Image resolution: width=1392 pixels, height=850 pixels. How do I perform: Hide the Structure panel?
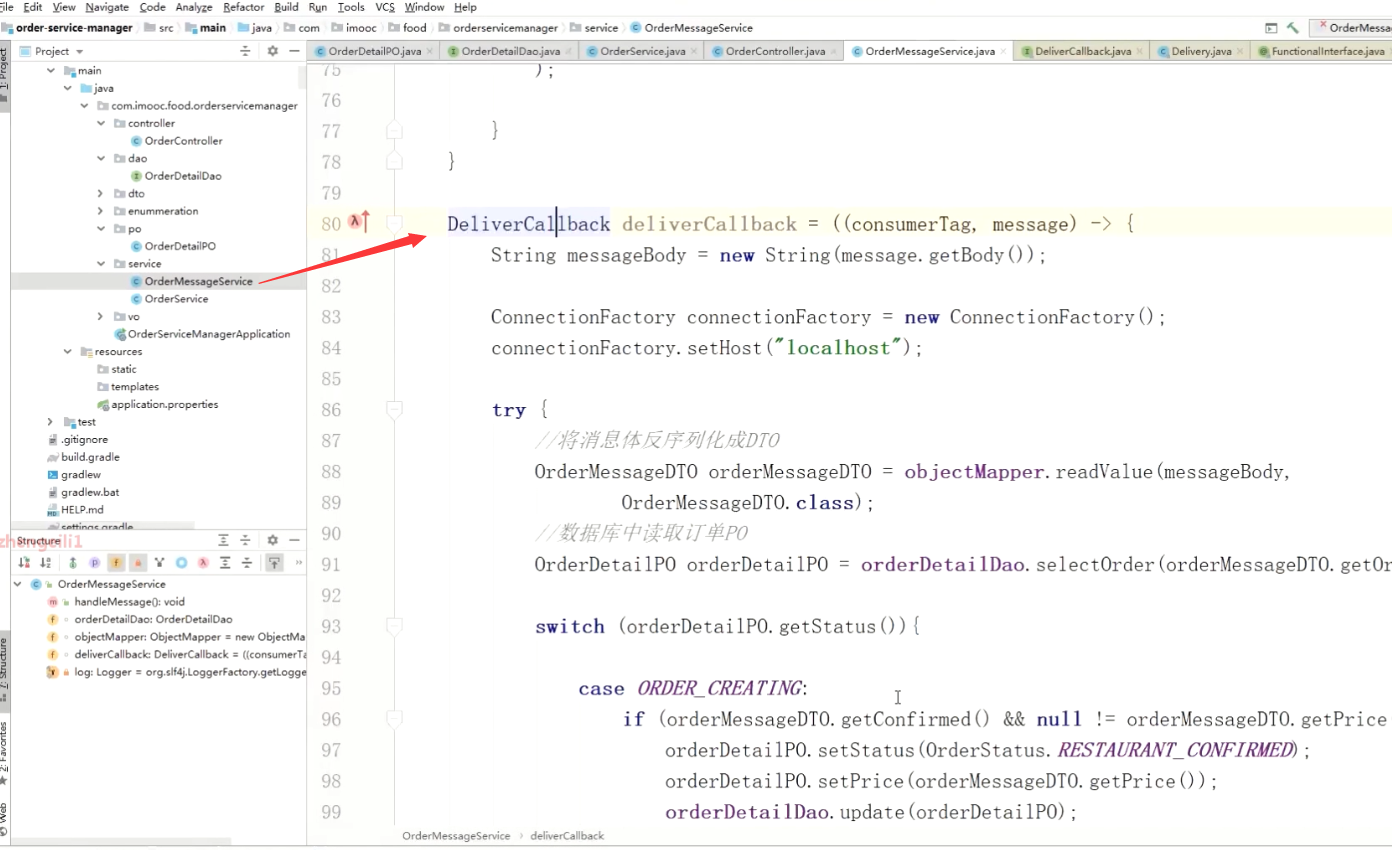click(x=294, y=540)
